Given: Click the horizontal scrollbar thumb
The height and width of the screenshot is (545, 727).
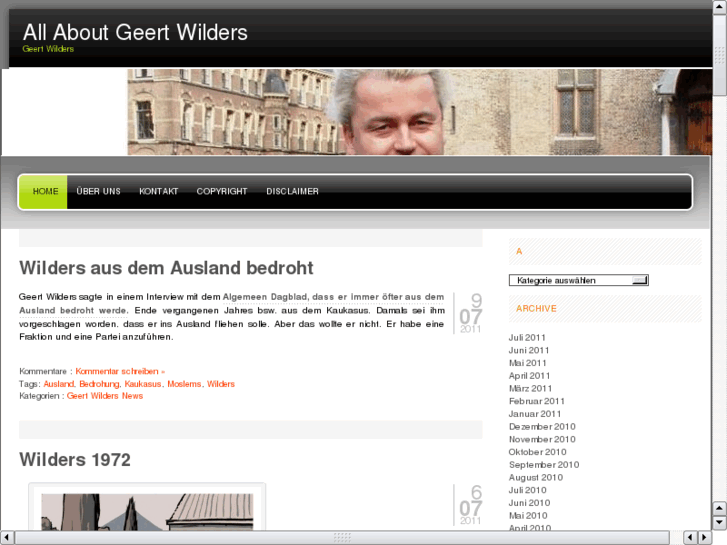Looking at the screenshot, I should click(x=342, y=538).
